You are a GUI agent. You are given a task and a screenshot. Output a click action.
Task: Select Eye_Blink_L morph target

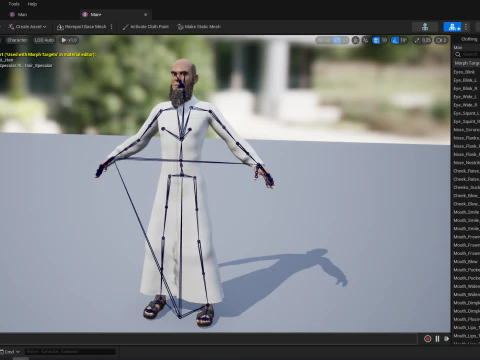465,80
